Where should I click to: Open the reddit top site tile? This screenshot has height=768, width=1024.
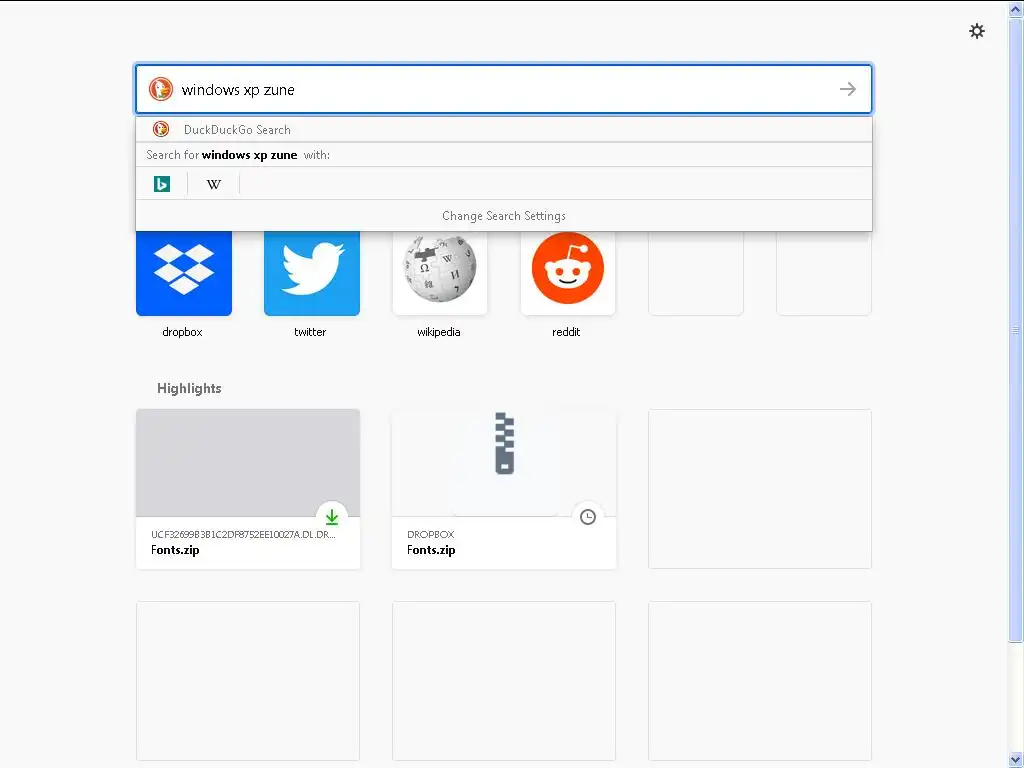[568, 273]
